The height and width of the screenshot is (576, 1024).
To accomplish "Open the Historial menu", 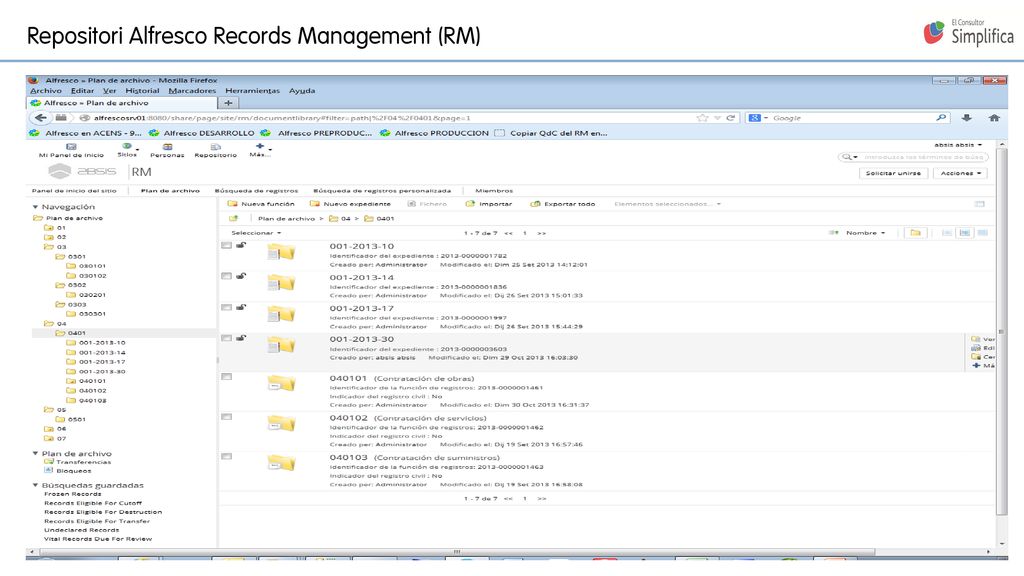I will [x=142, y=91].
